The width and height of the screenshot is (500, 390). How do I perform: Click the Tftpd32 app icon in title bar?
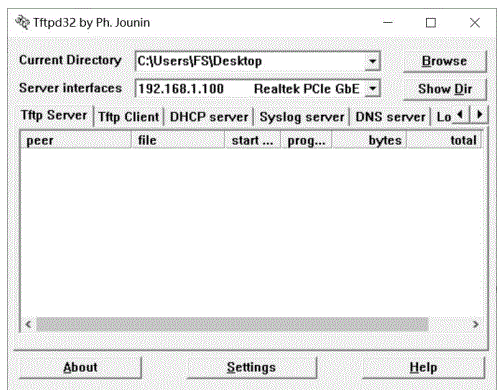pyautogui.click(x=22, y=22)
